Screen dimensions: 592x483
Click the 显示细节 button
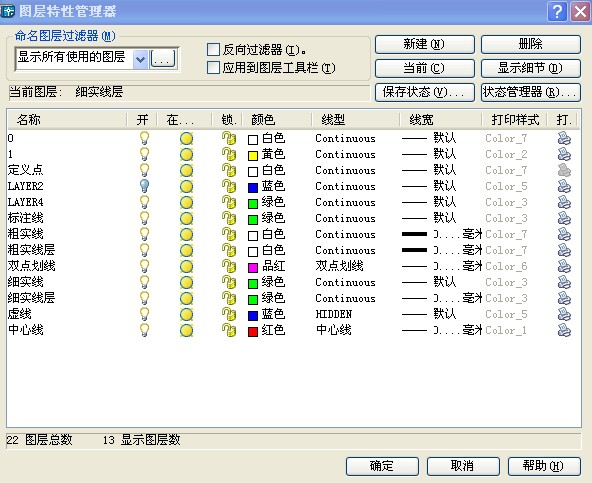tap(530, 68)
